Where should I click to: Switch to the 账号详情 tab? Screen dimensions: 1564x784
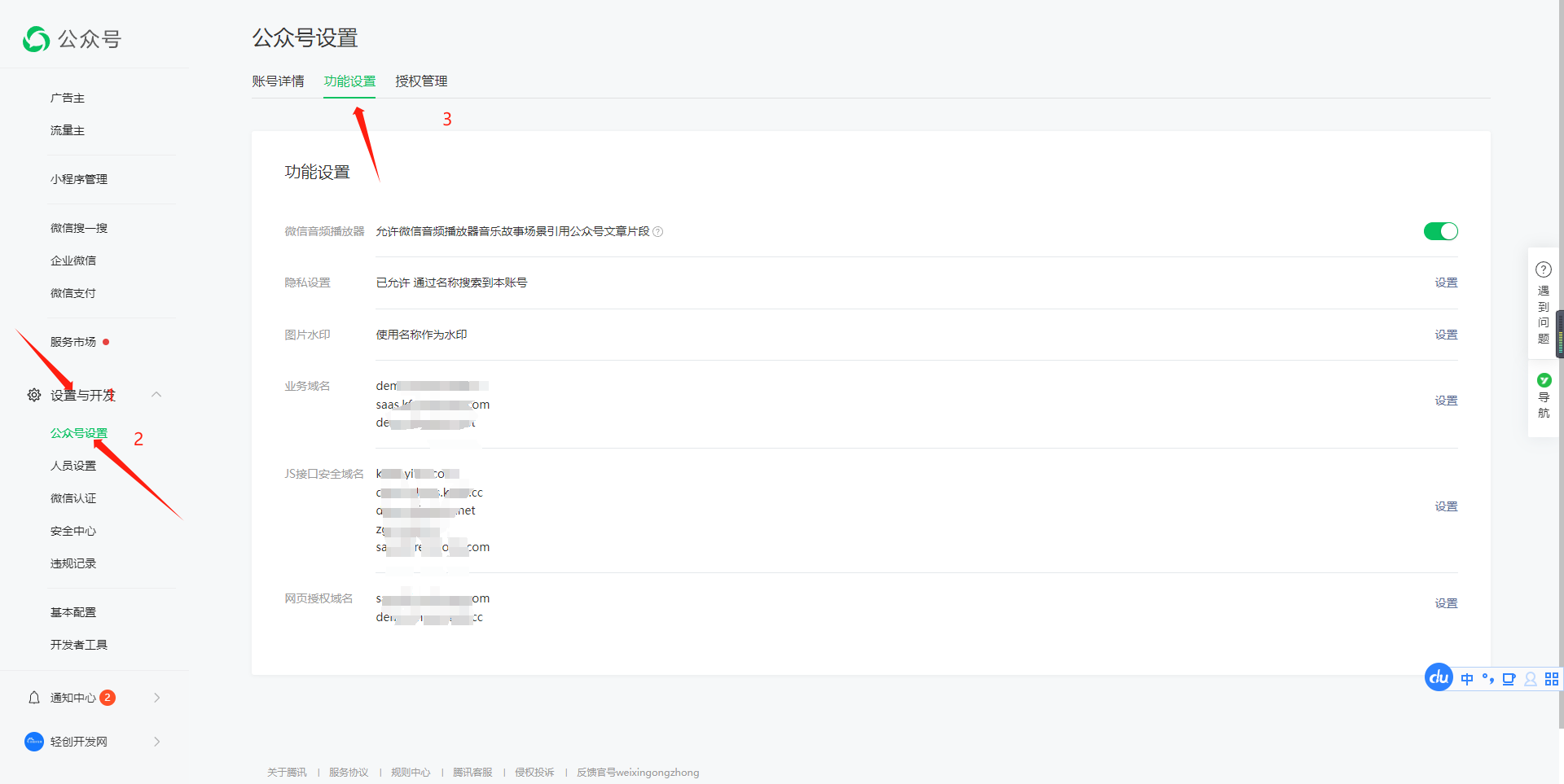click(x=278, y=81)
